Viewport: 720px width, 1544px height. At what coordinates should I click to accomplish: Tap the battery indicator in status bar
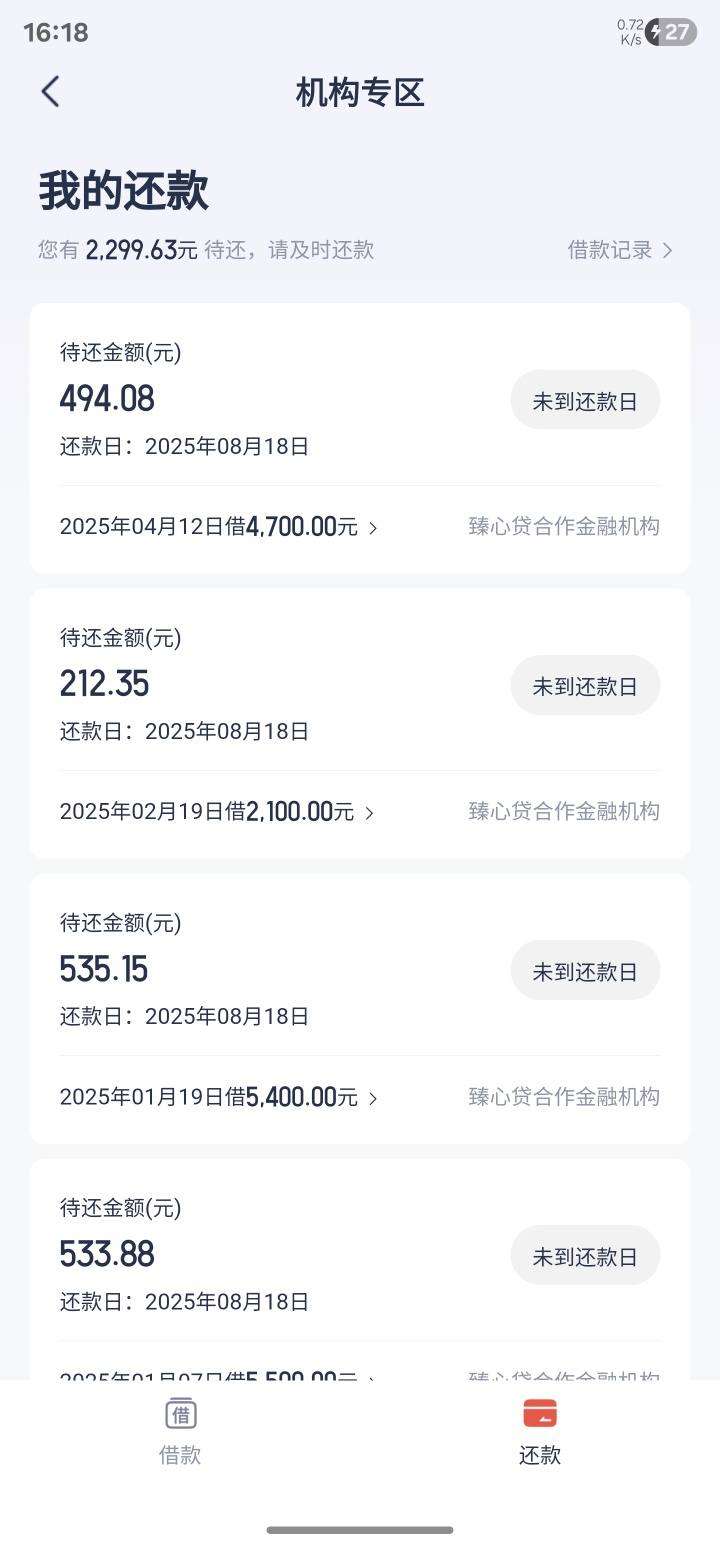pos(671,32)
